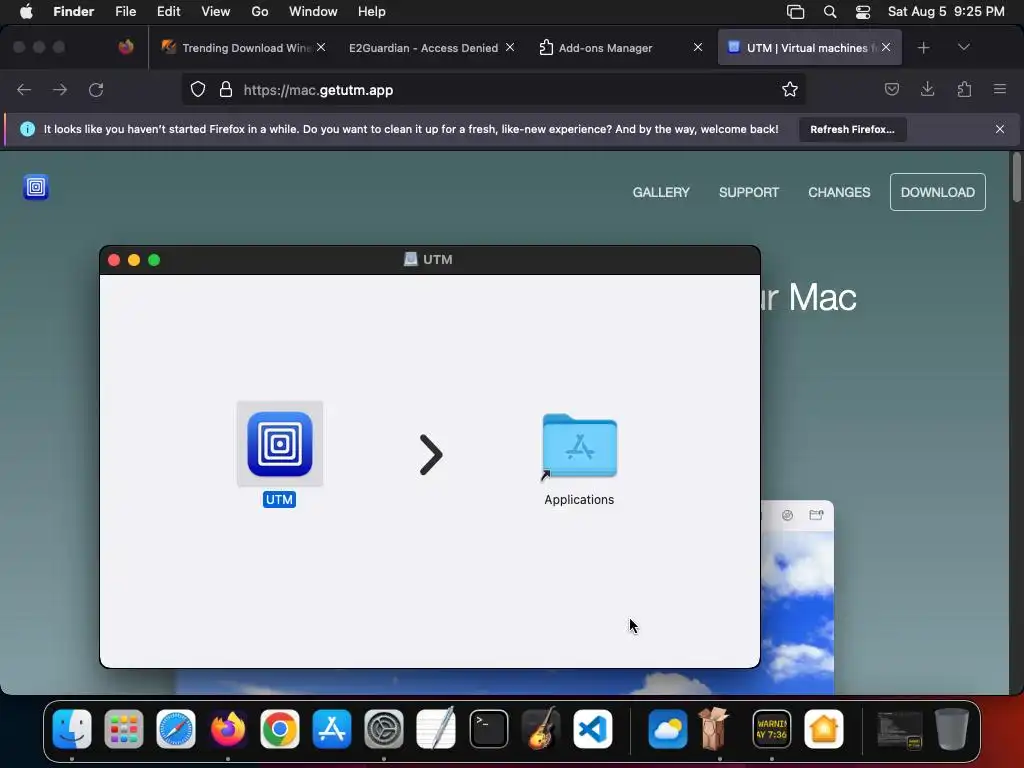Launch Visual Studio Code from the Dock
This screenshot has width=1024, height=768.
click(593, 729)
